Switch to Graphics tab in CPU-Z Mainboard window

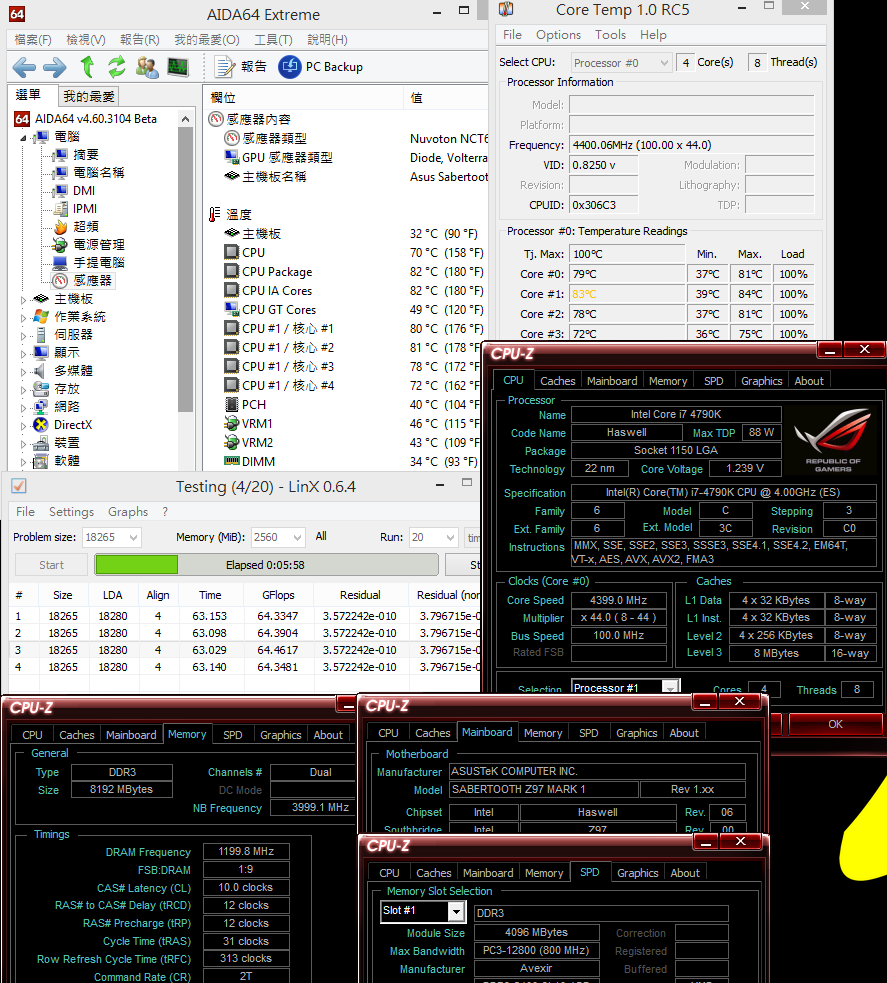[x=636, y=733]
